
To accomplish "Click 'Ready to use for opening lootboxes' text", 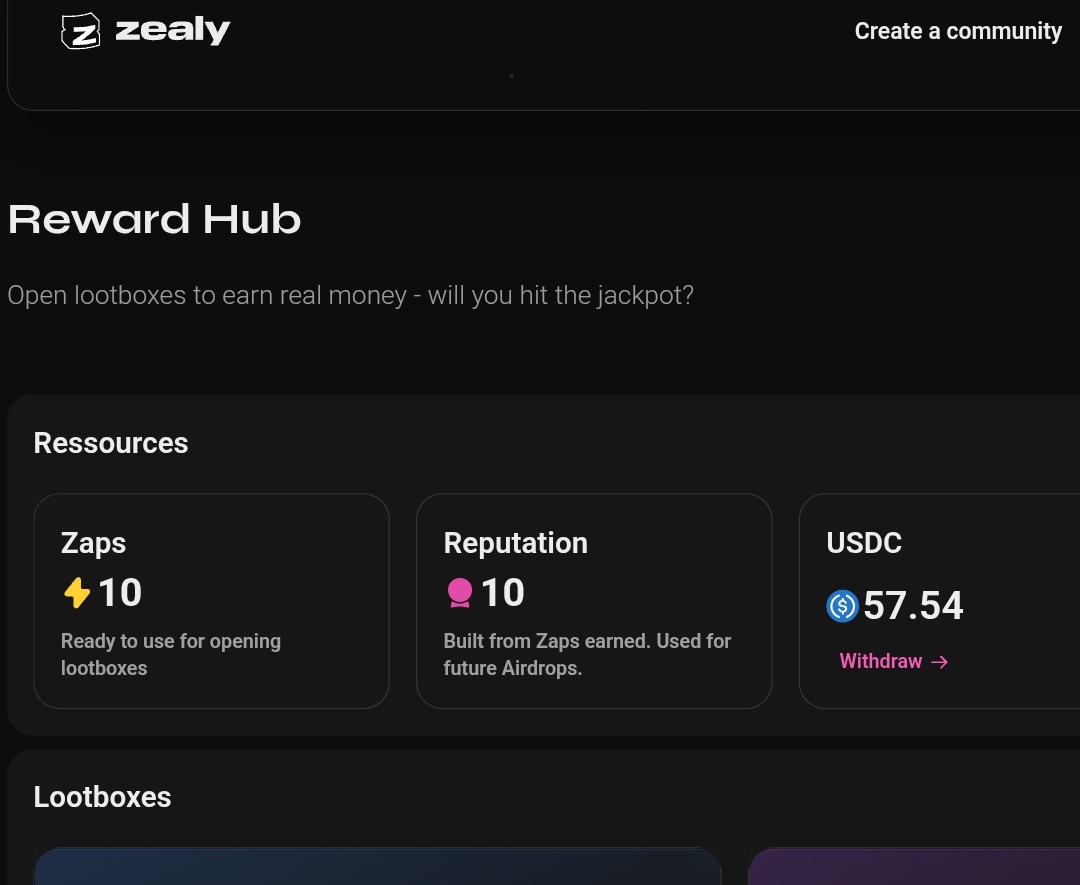I will tap(171, 654).
